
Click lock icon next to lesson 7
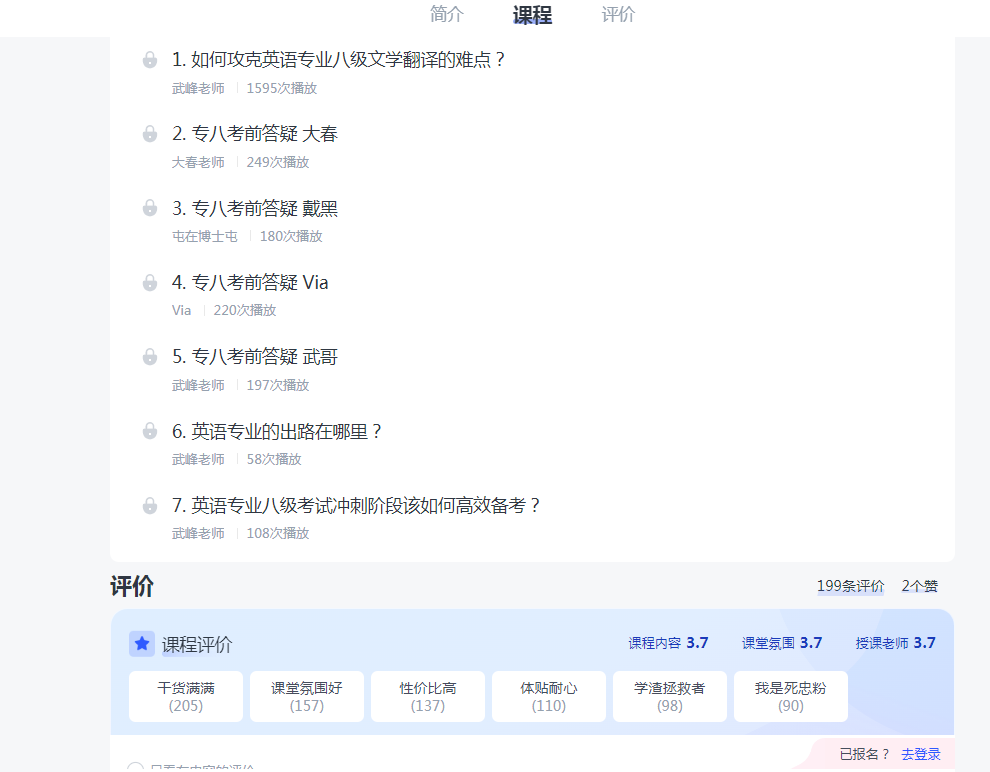point(150,506)
